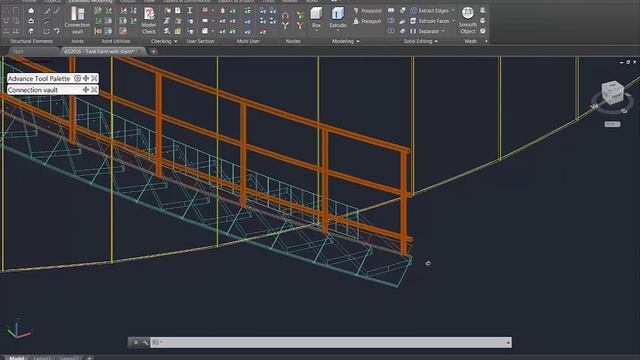This screenshot has height=360, width=640.
Task: Select the arch-shaped icon in Nodes panel
Action: tap(285, 16)
